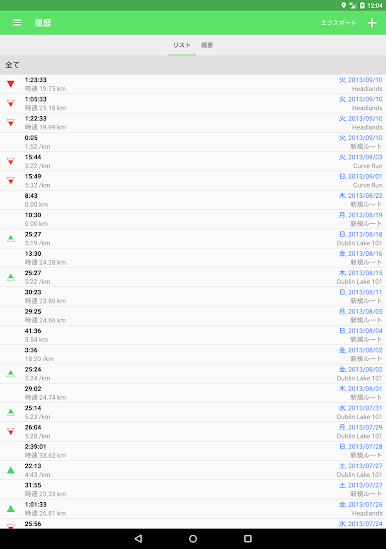Open the 29:25 activity entry
The image size is (386, 549).
click(193, 315)
